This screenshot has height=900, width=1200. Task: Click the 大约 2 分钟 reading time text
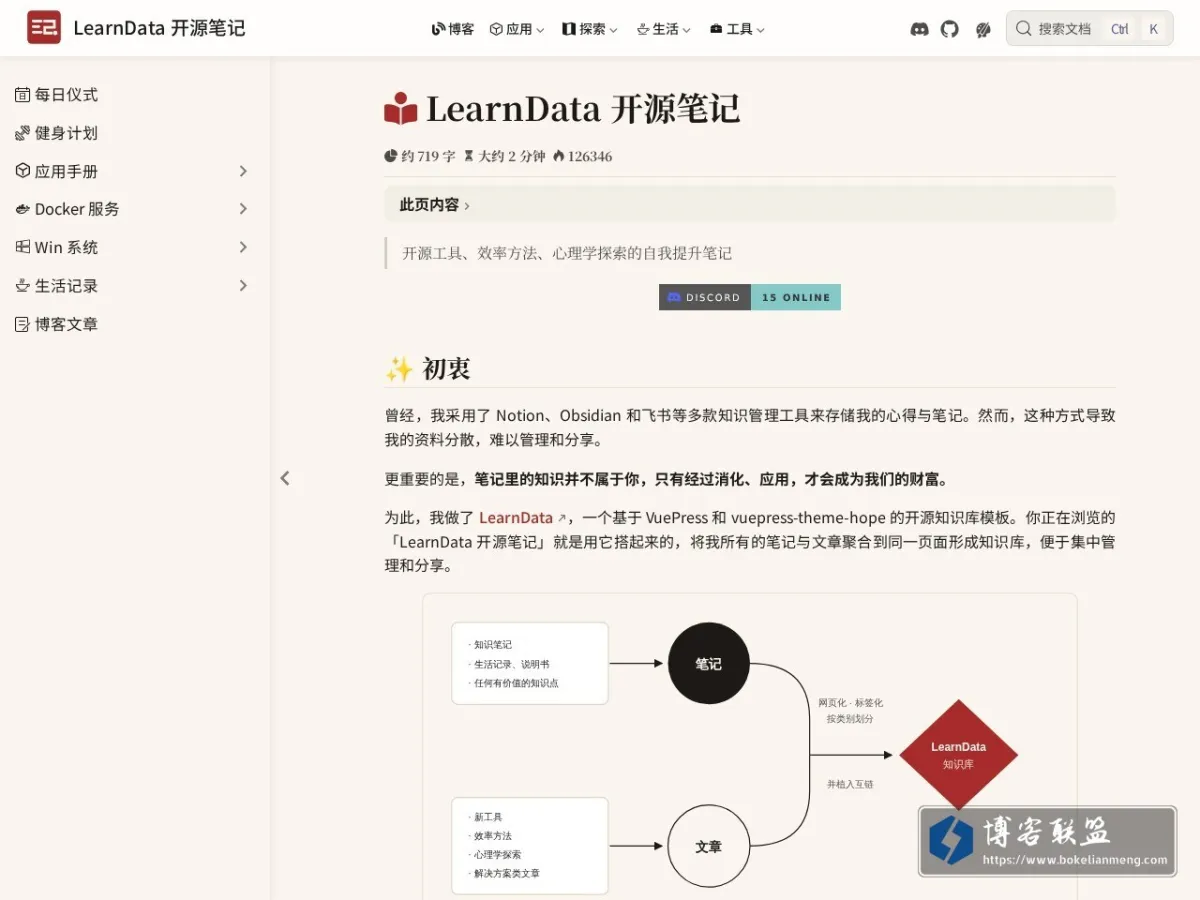click(x=512, y=156)
